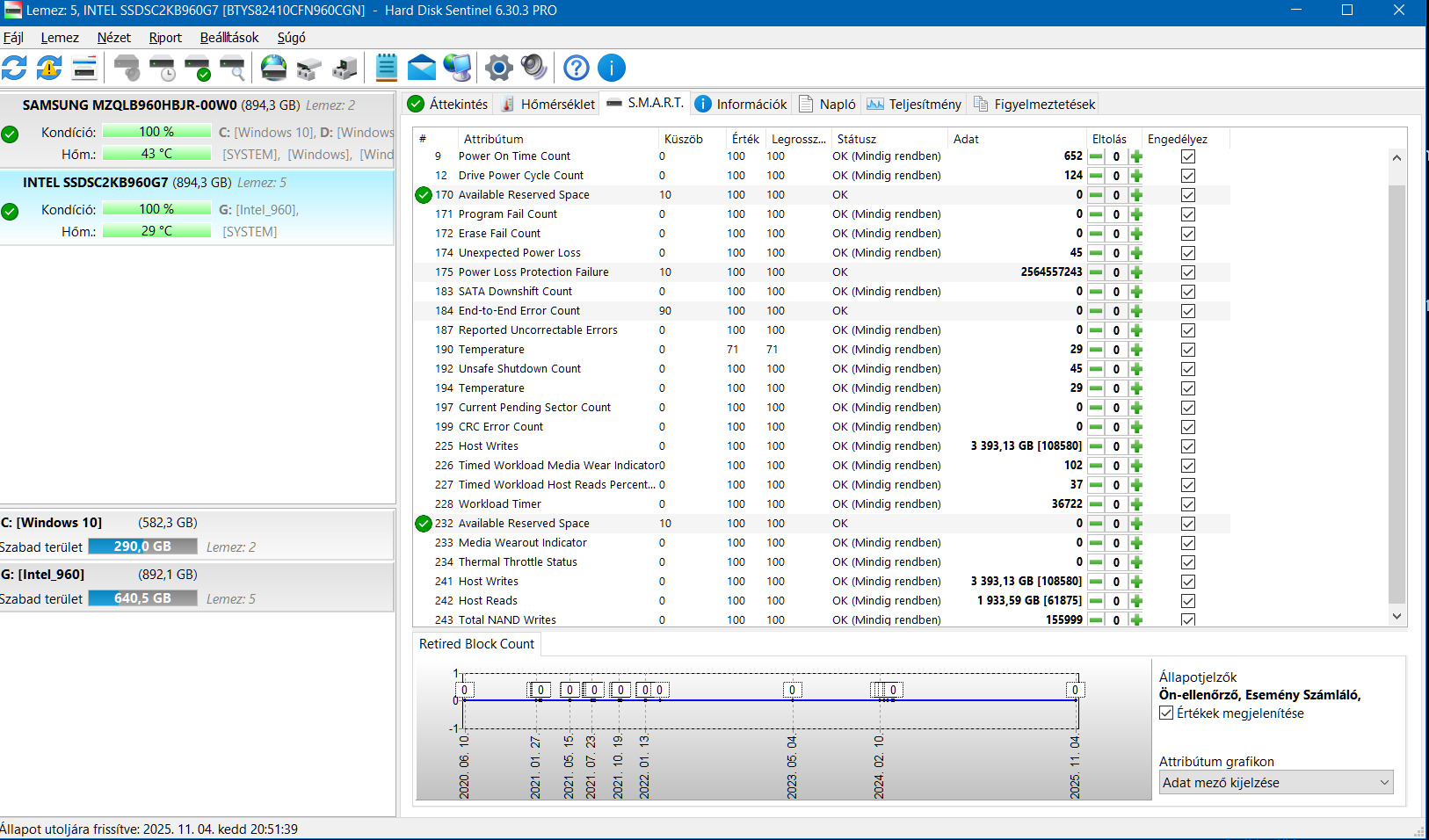This screenshot has height=840, width=1429.
Task: Select the SAMSUNG MZQLB960HBJR-00W0 disk
Action: 198,129
